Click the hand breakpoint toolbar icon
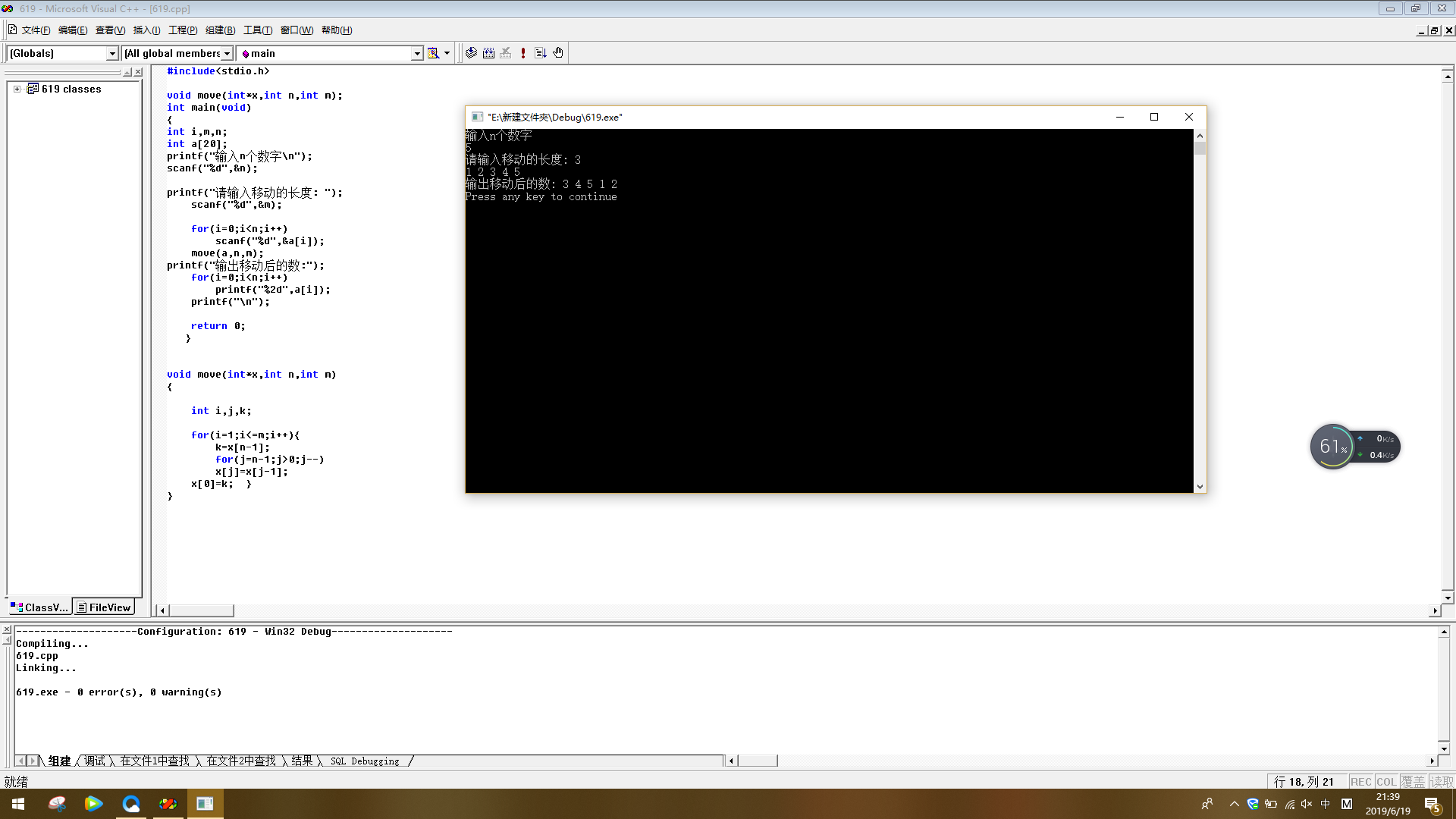Image resolution: width=1456 pixels, height=819 pixels. tap(558, 53)
